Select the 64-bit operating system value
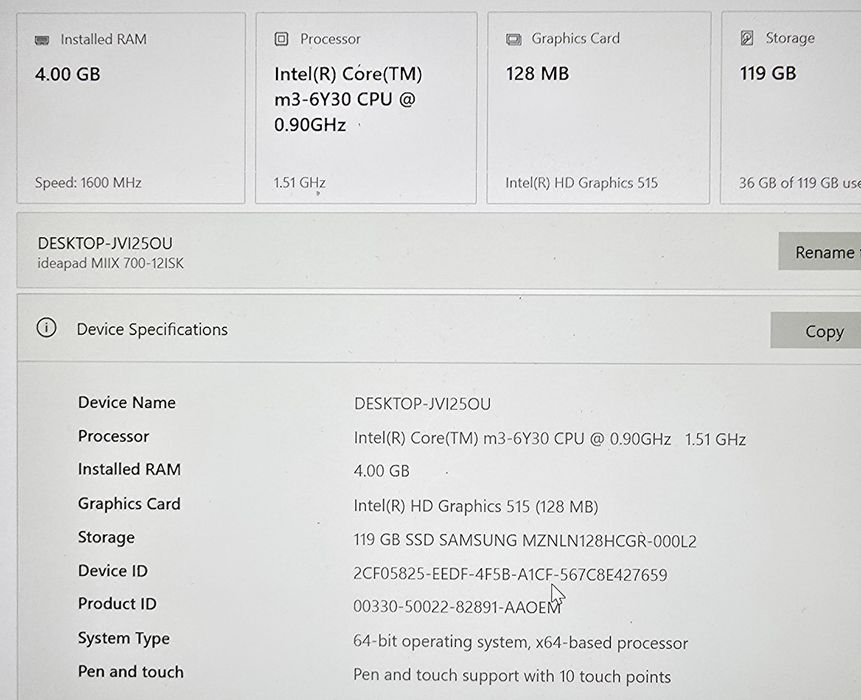 click(521, 642)
